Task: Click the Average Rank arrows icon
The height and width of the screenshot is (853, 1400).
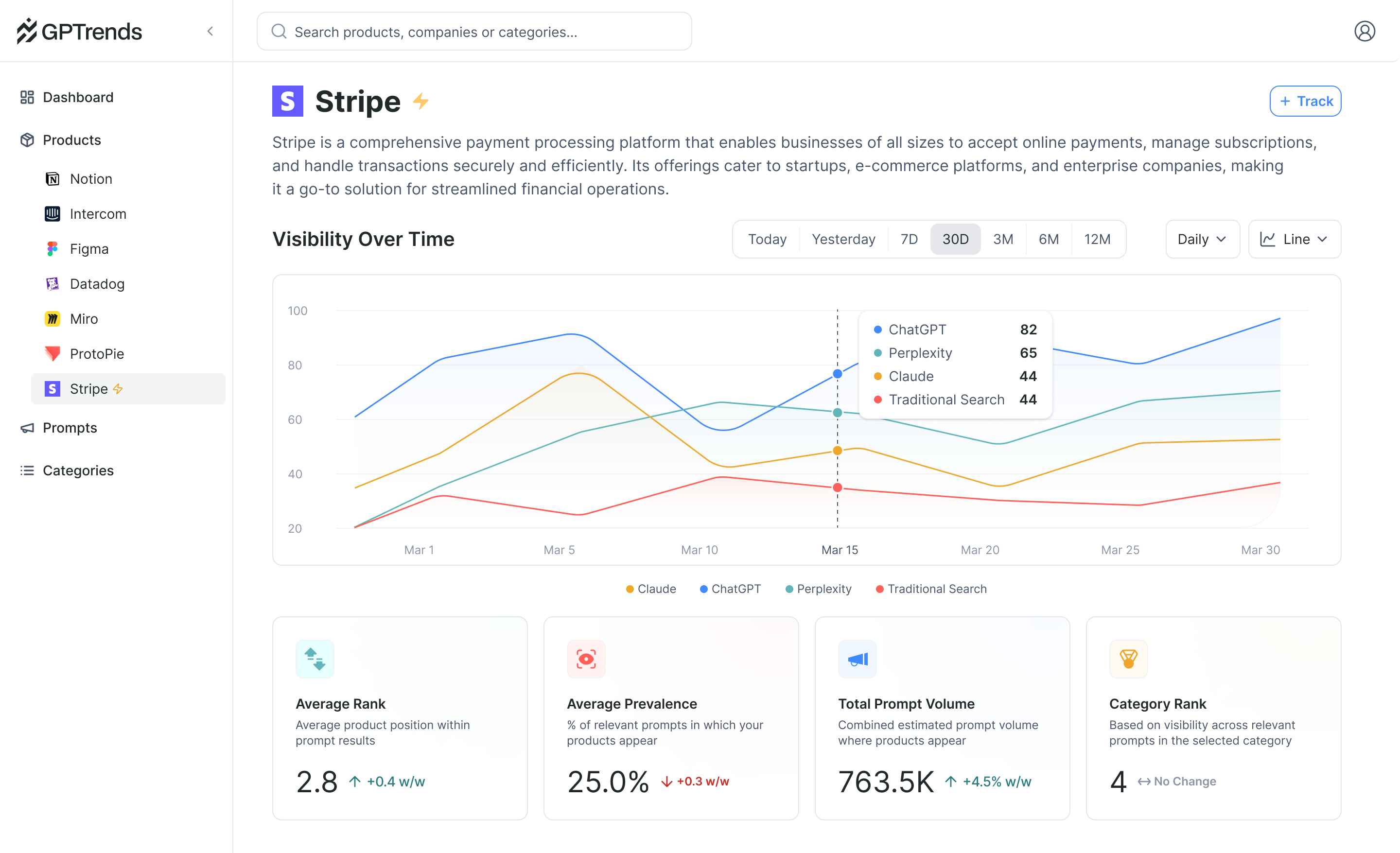Action: point(315,659)
